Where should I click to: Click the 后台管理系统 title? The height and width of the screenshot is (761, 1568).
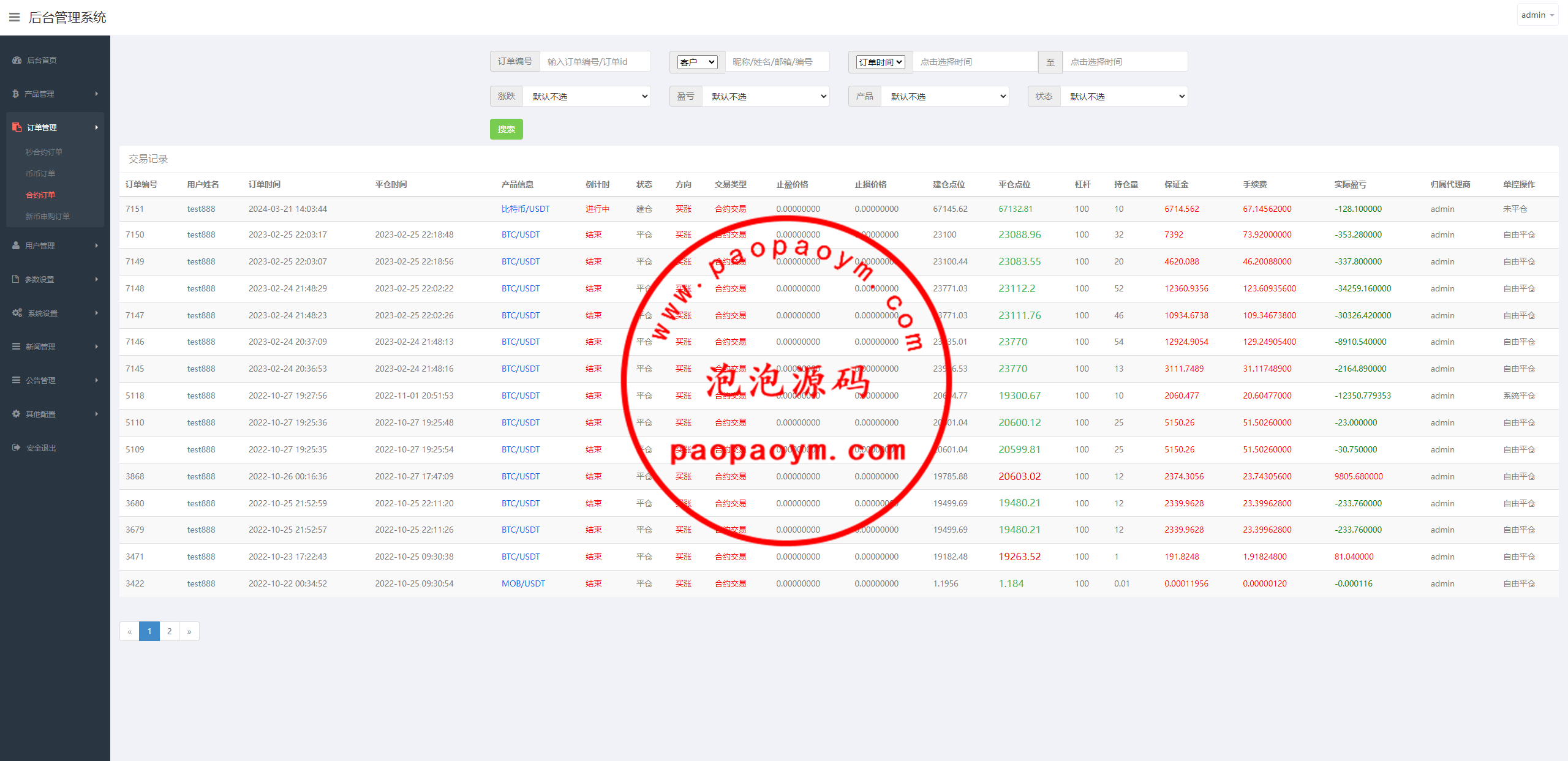point(67,17)
